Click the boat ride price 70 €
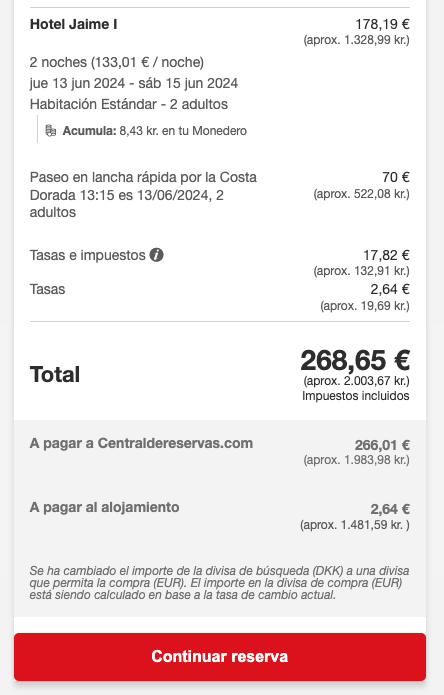This screenshot has height=695, width=444. point(396,177)
